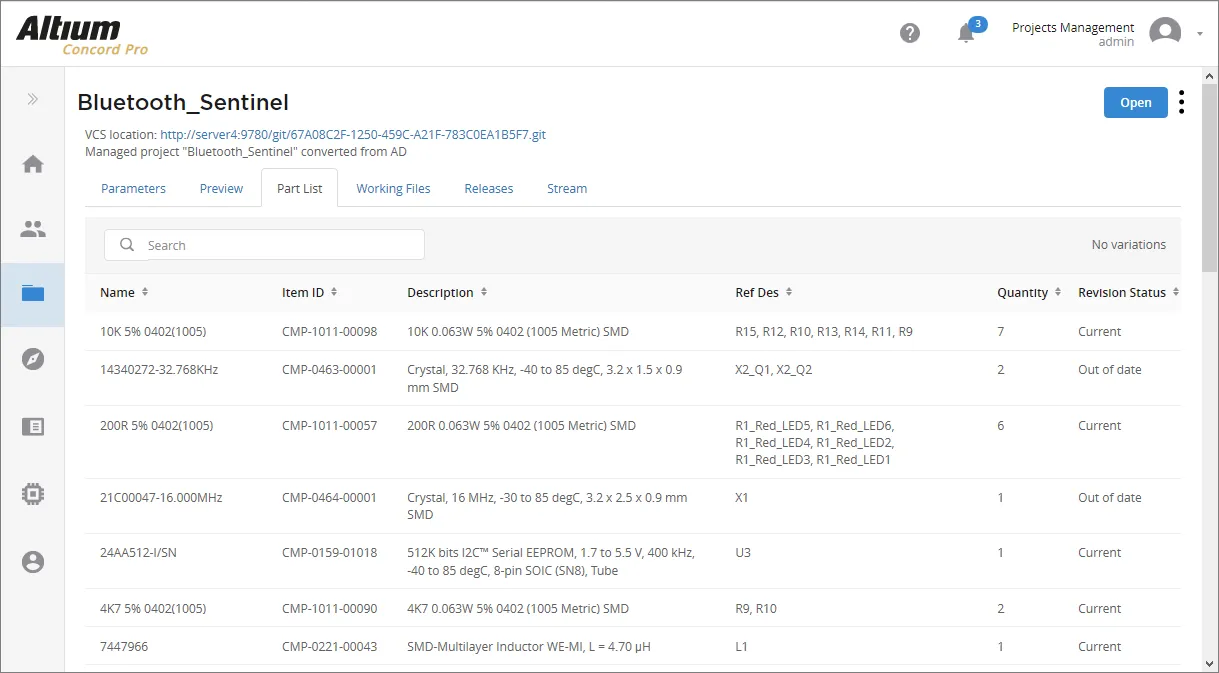
Task: Open the VCS location git link
Action: click(x=353, y=134)
